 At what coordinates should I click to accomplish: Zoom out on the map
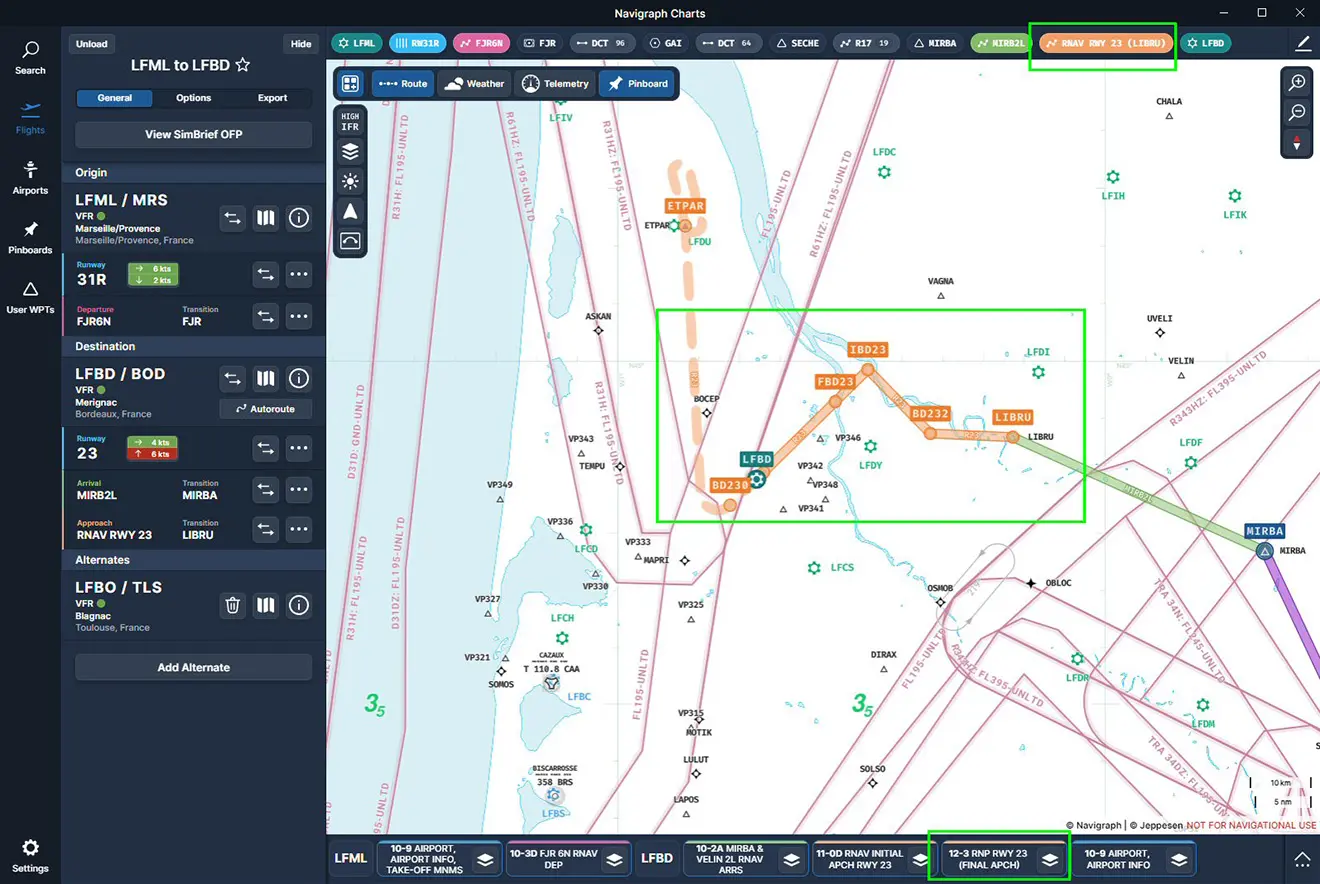point(1297,112)
